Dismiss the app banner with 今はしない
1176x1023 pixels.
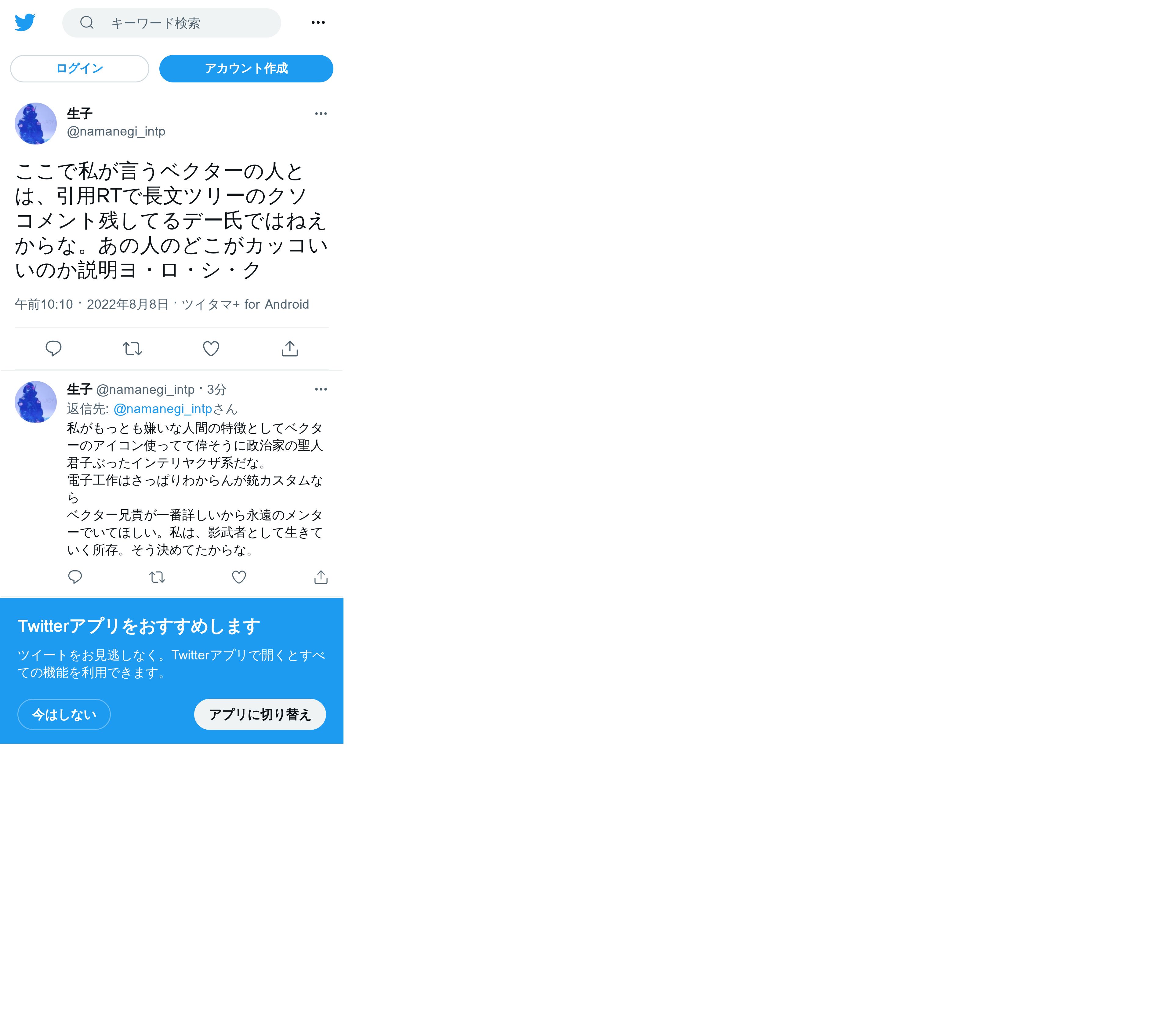click(x=64, y=714)
